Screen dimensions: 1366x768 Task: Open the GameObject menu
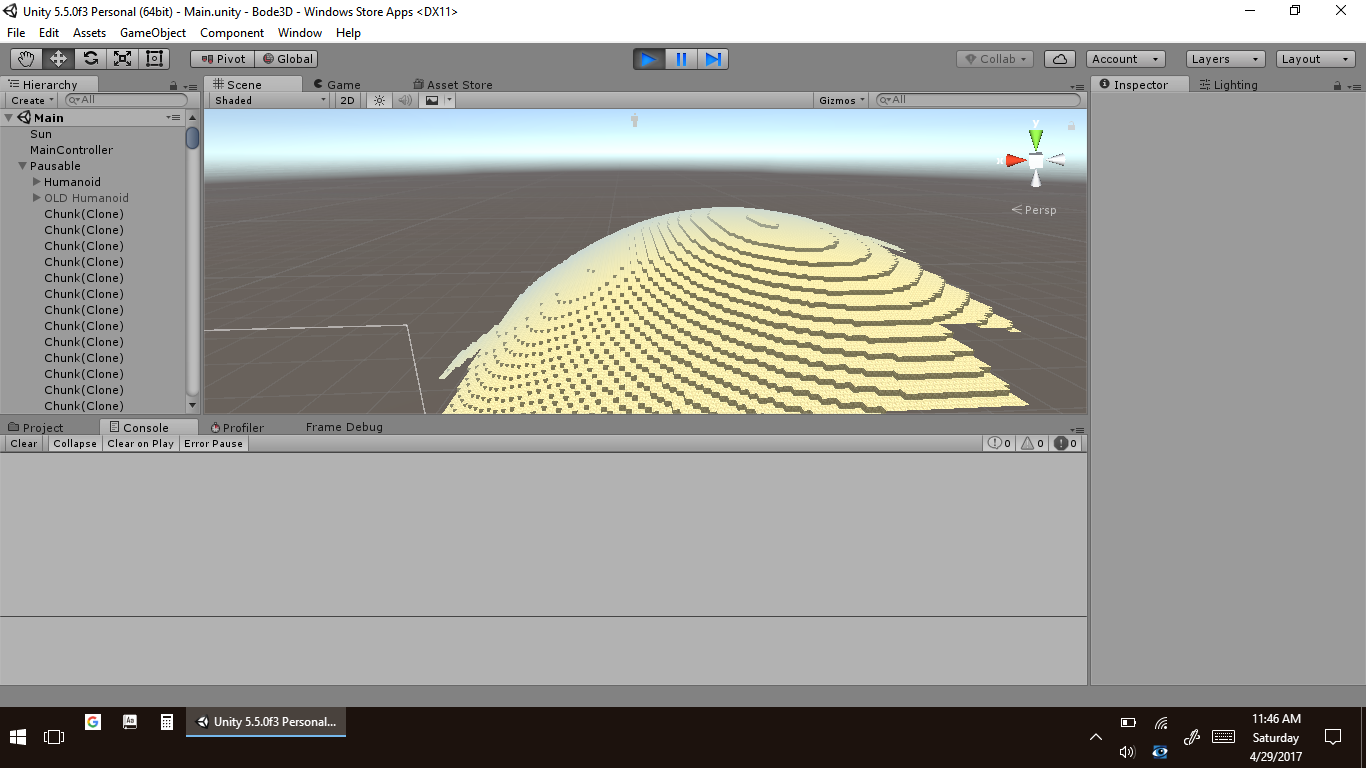[x=152, y=33]
